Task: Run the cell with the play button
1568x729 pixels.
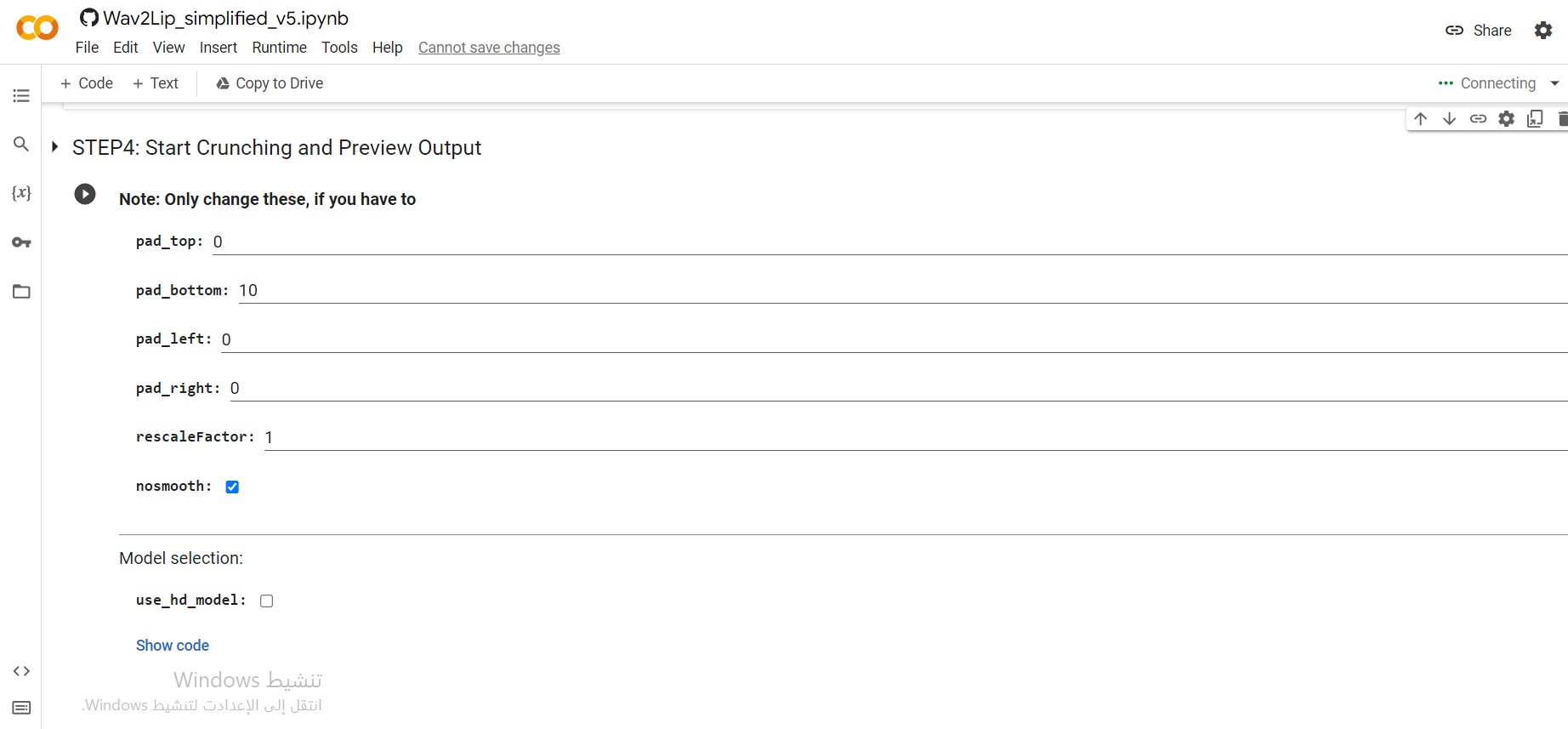Action: [85, 194]
